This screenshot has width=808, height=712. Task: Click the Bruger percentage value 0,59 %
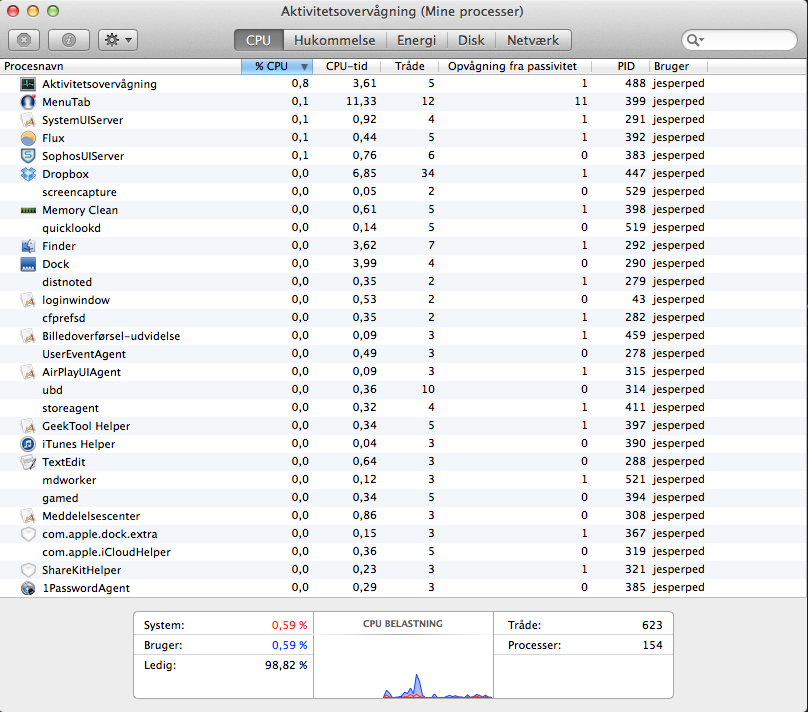[x=289, y=645]
